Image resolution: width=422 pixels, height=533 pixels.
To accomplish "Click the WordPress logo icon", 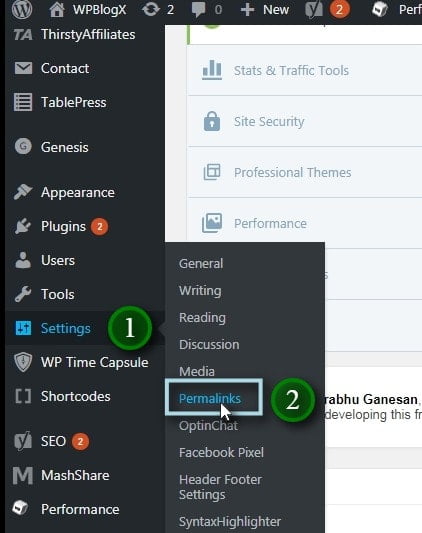I will click(x=22, y=10).
